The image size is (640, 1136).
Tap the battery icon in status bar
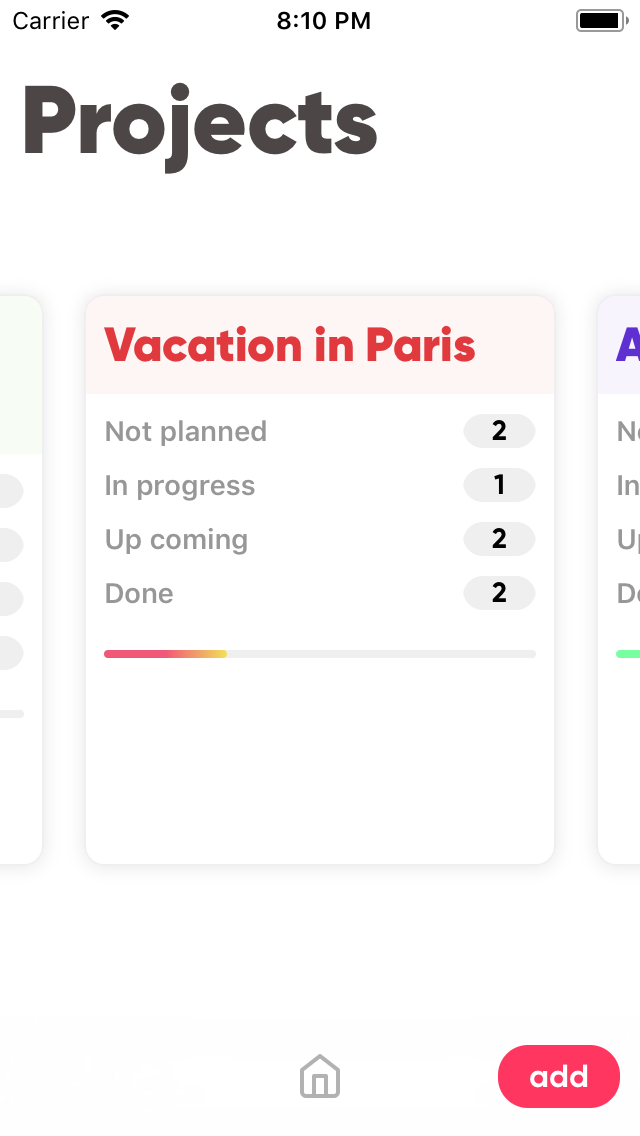(x=601, y=20)
